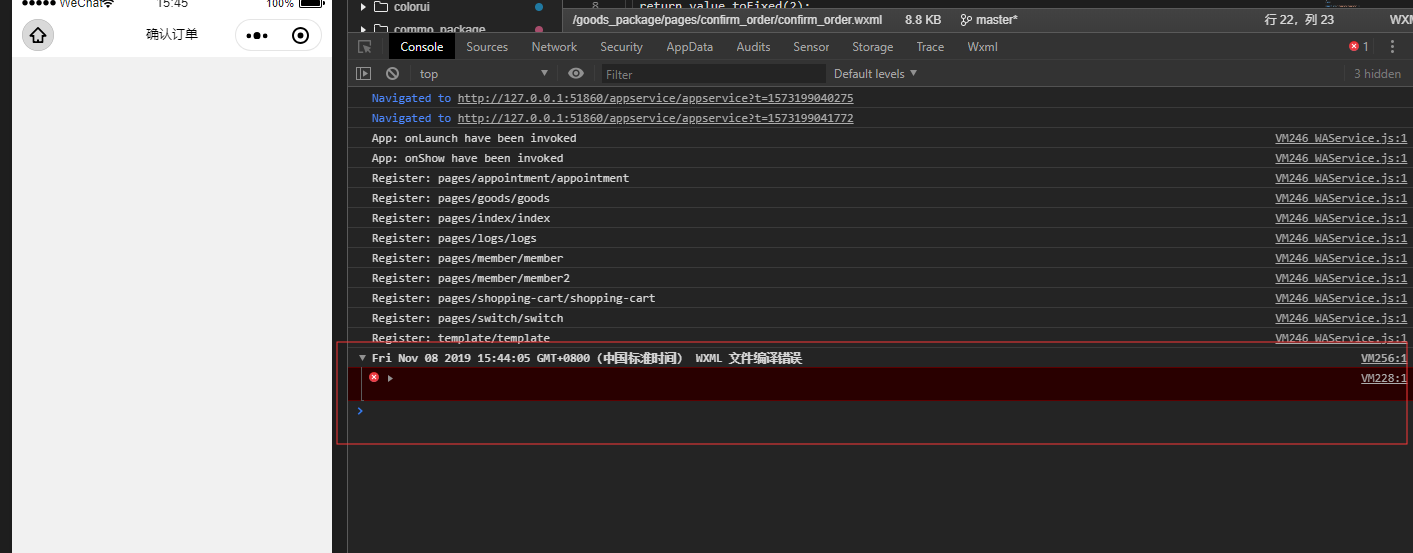Click the console Filter input field

[714, 74]
